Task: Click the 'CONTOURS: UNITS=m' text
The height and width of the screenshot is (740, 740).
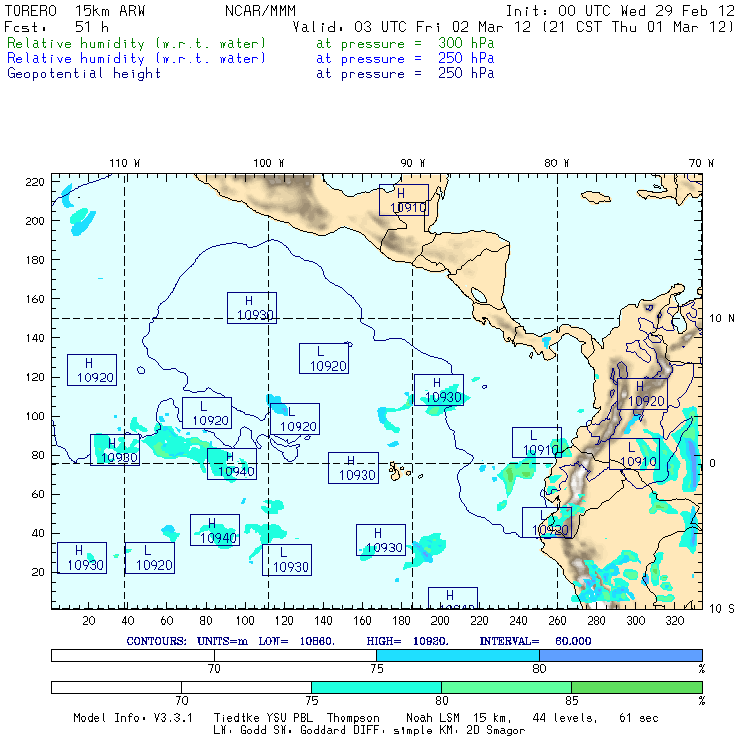Action: coord(187,641)
